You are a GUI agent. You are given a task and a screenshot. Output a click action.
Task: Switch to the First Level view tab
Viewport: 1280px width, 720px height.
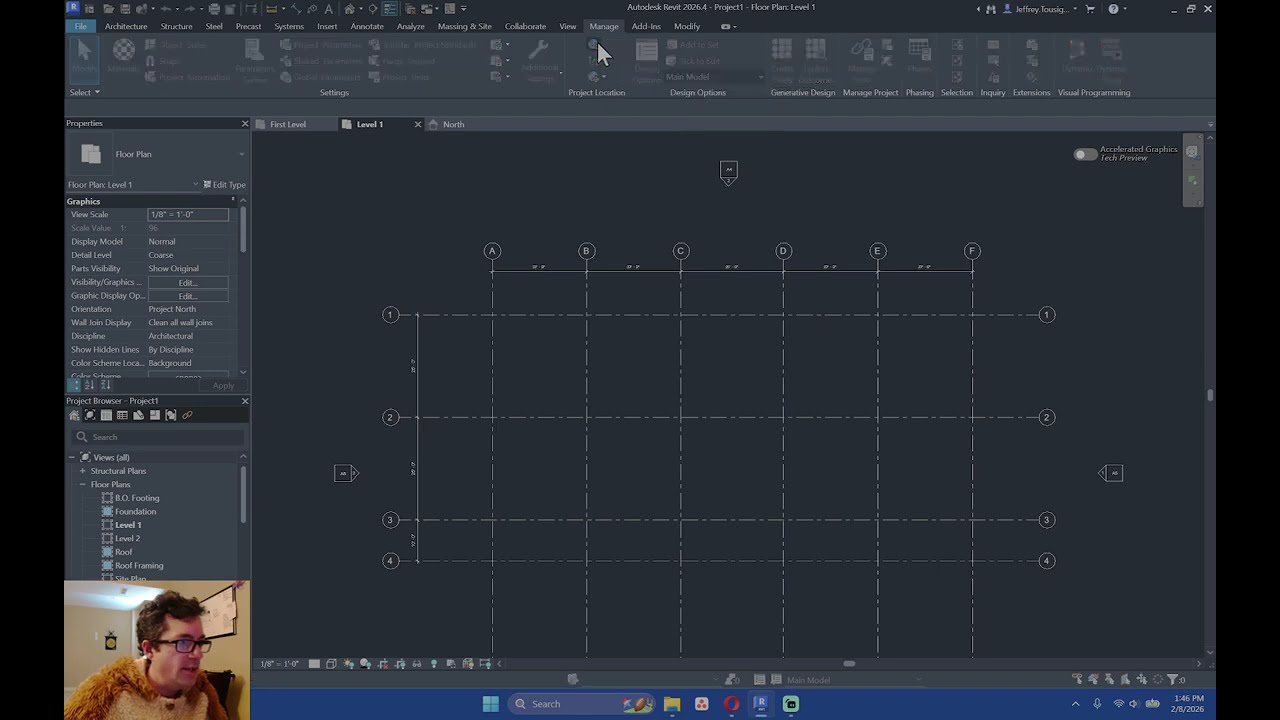pos(288,124)
